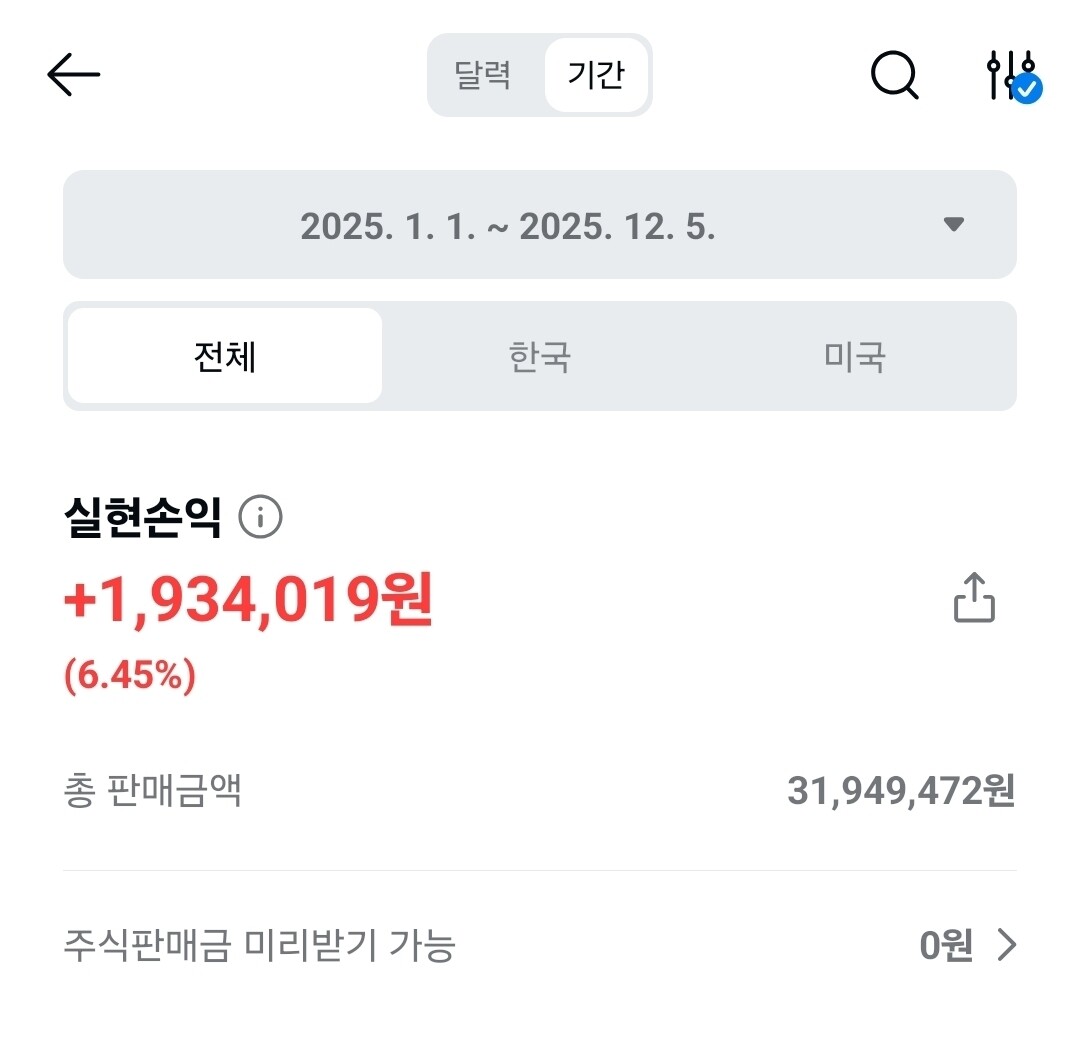Viewport: 1079px width, 1048px height.
Task: Tap the (6.45%) return rate
Action: click(130, 677)
